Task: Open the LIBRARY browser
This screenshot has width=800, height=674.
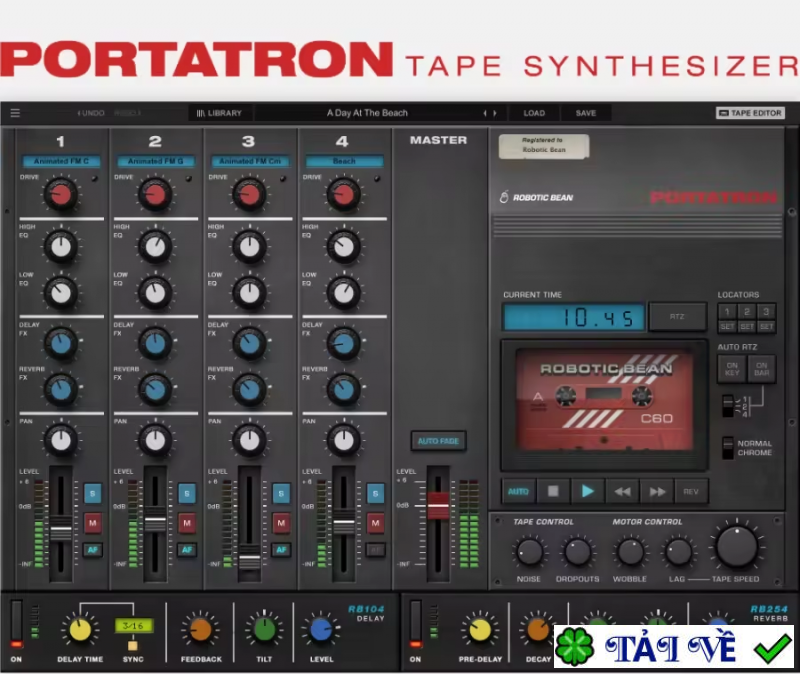Action: (219, 113)
